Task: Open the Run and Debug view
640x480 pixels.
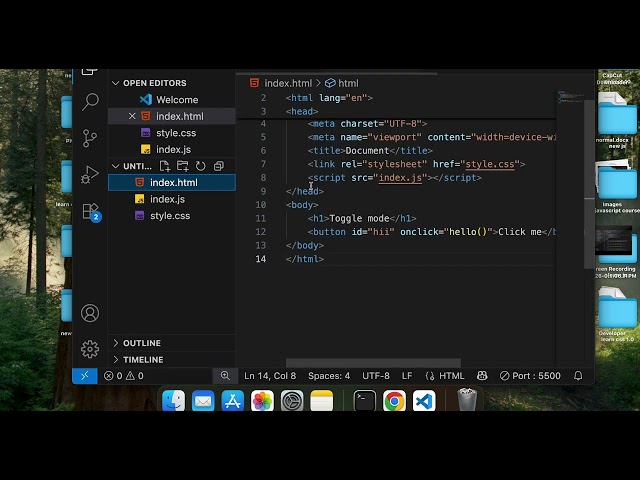Action: [x=90, y=175]
